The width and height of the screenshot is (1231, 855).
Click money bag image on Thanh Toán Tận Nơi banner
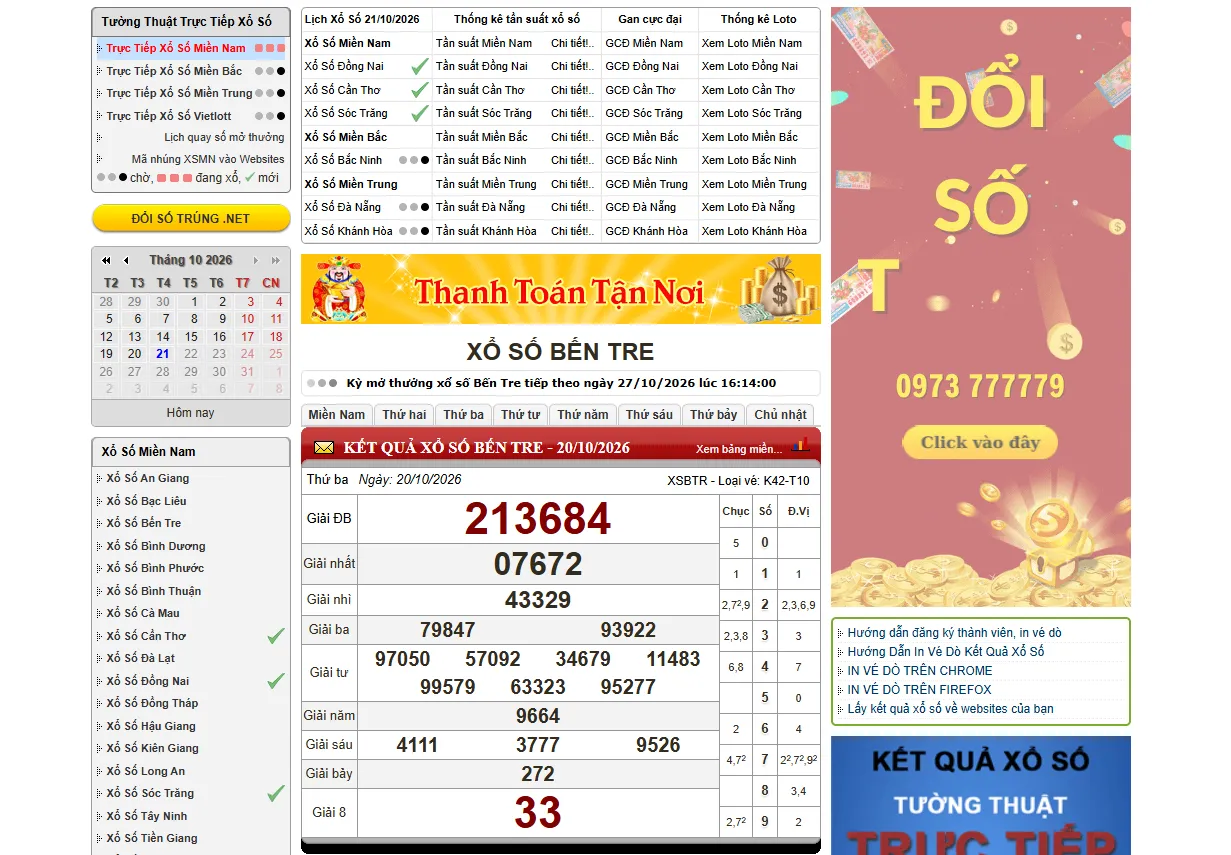[778, 288]
